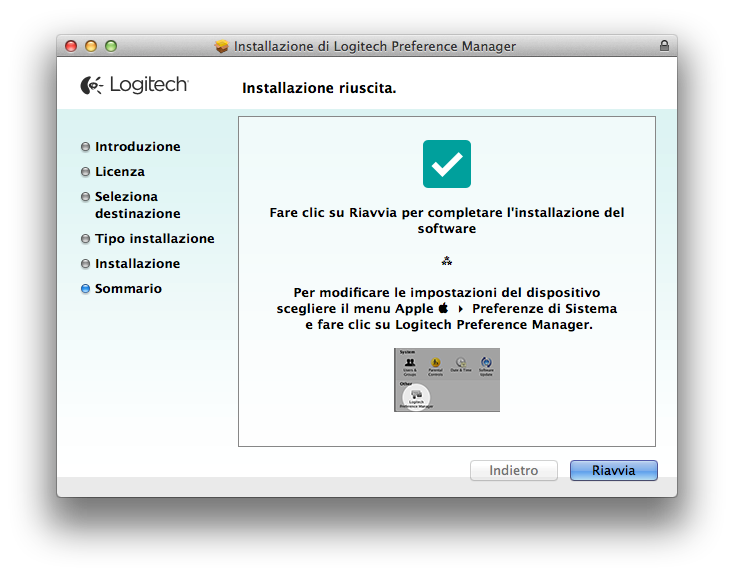734x576 pixels.
Task: Click the System Preferences preview thumbnail
Action: tap(447, 380)
